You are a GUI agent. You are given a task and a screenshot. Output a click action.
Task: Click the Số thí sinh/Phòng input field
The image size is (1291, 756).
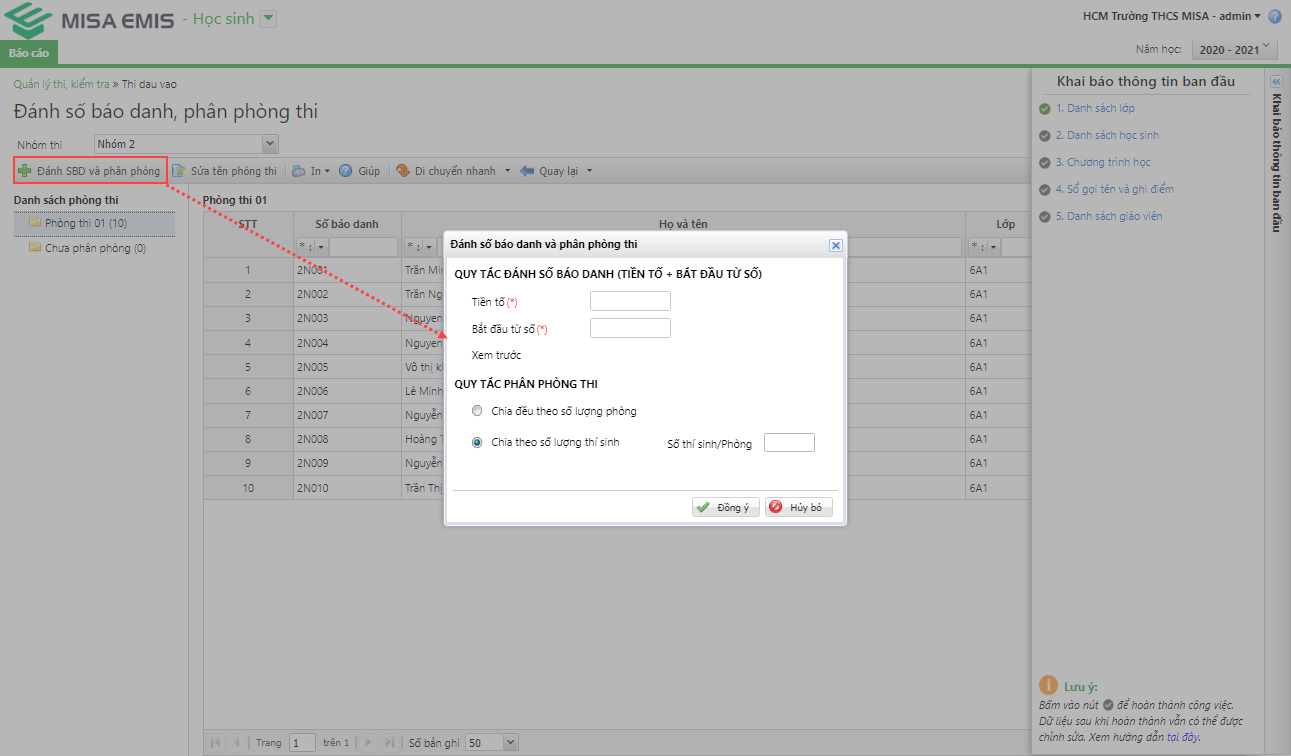tap(789, 442)
